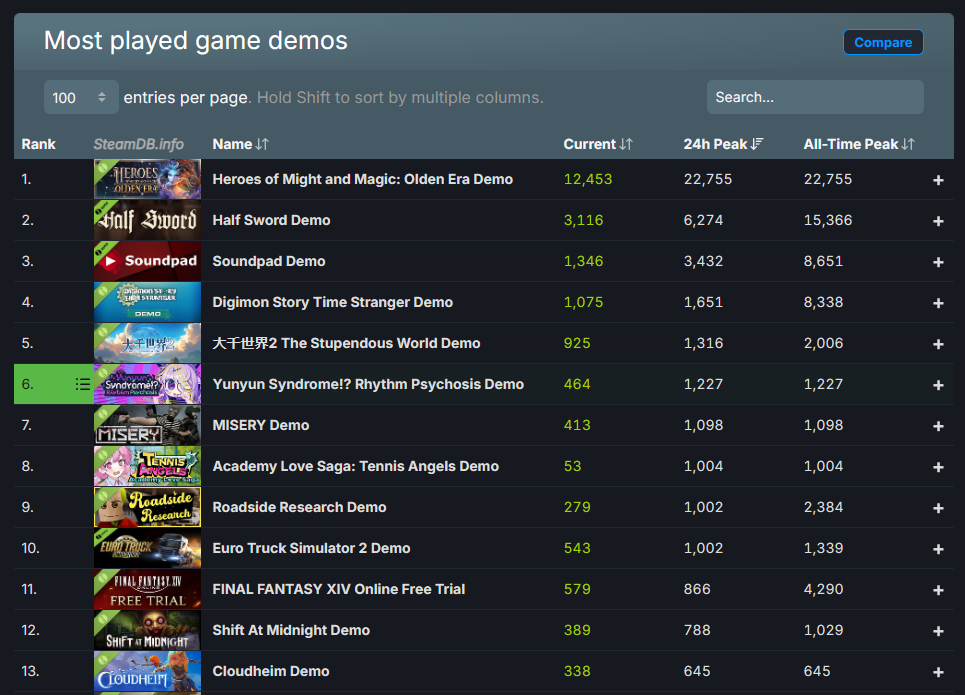Open Half Sword Demo link
This screenshot has width=965, height=695.
coord(271,220)
